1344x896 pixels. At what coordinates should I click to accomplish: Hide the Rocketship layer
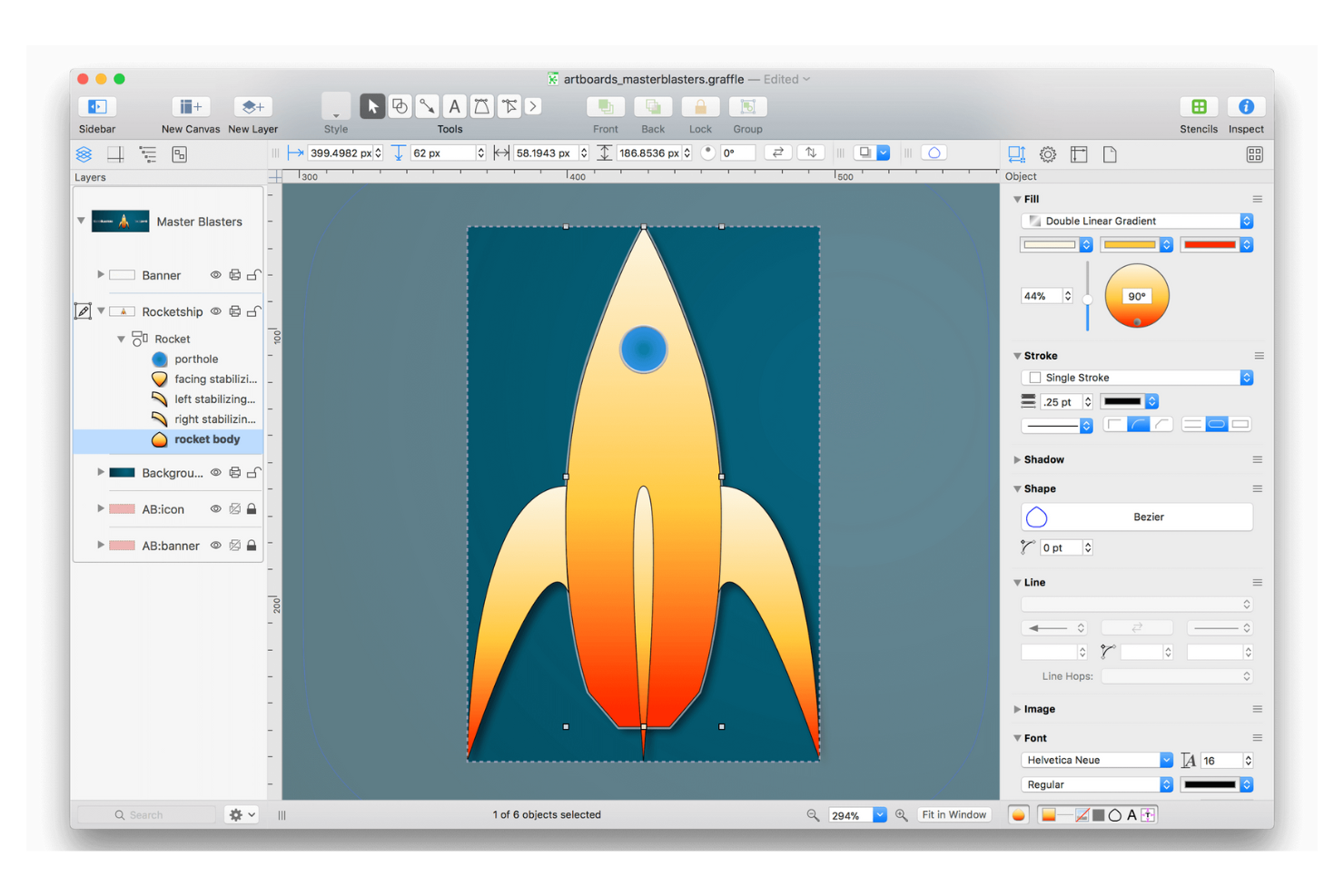coord(215,310)
